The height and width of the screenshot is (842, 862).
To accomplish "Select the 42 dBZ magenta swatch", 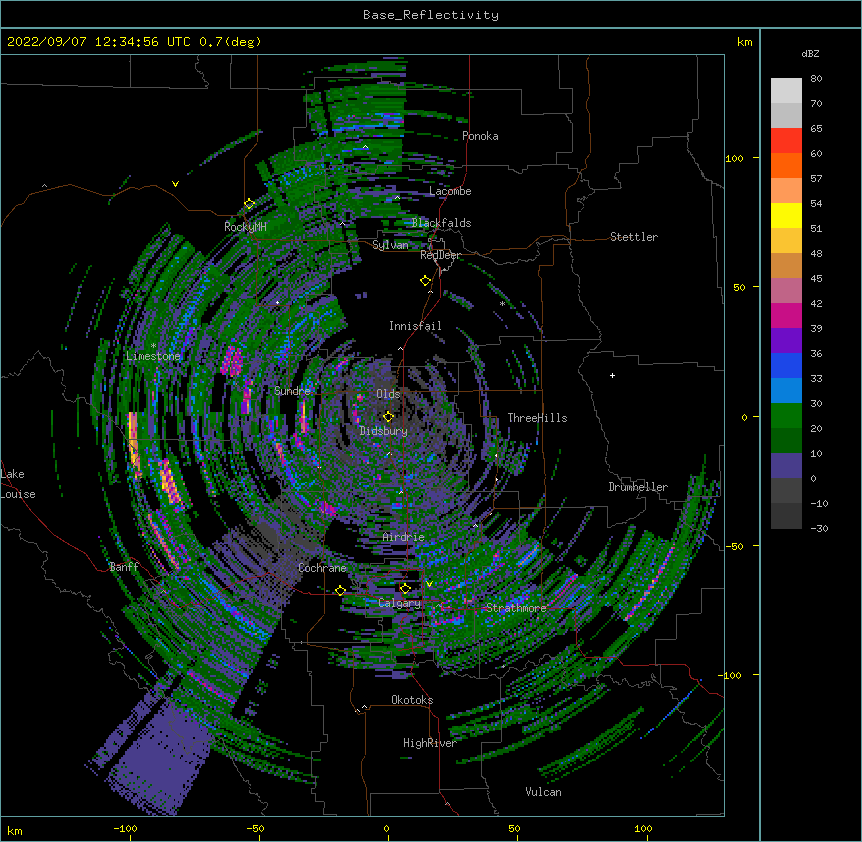I will [786, 316].
